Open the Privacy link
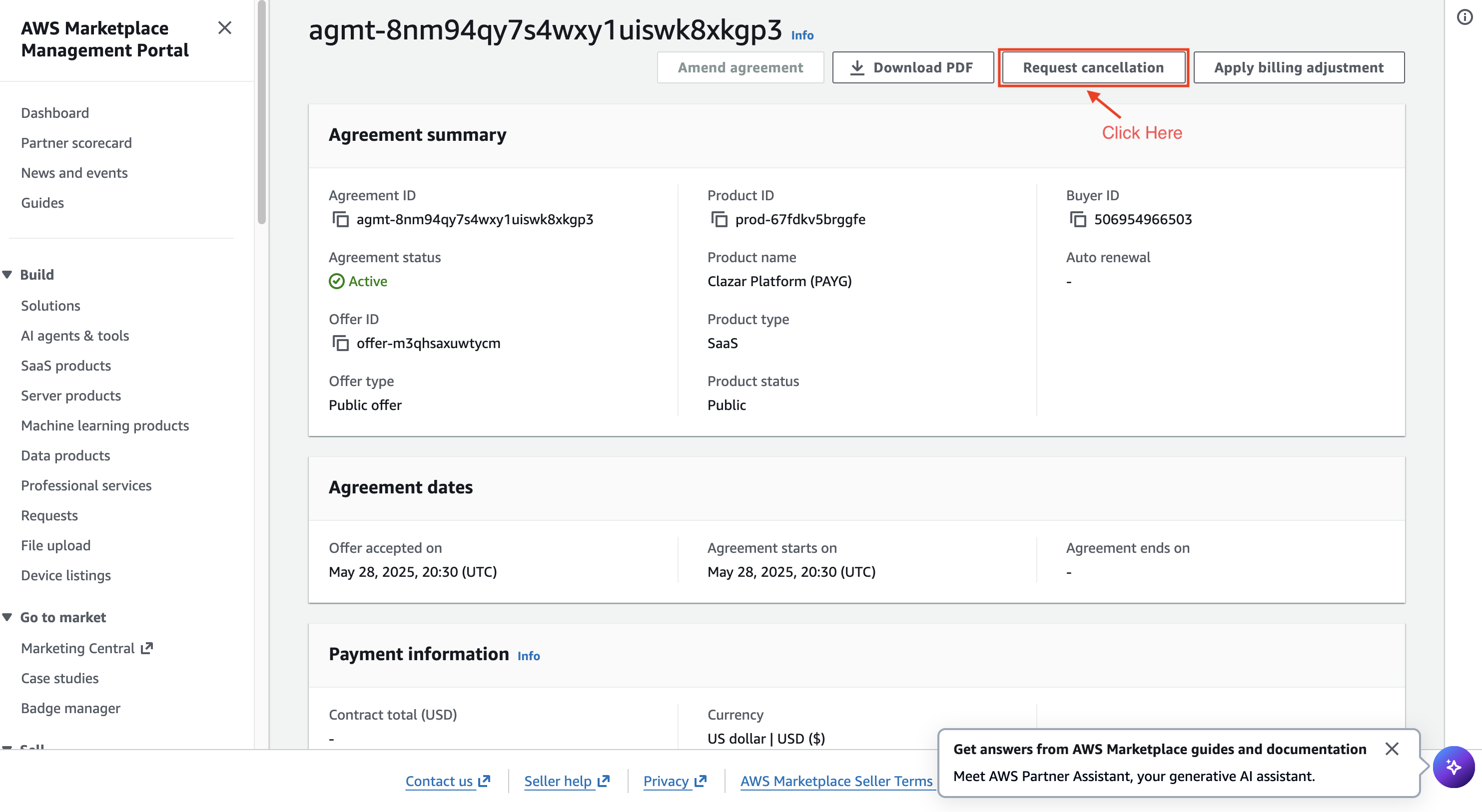 pos(675,781)
